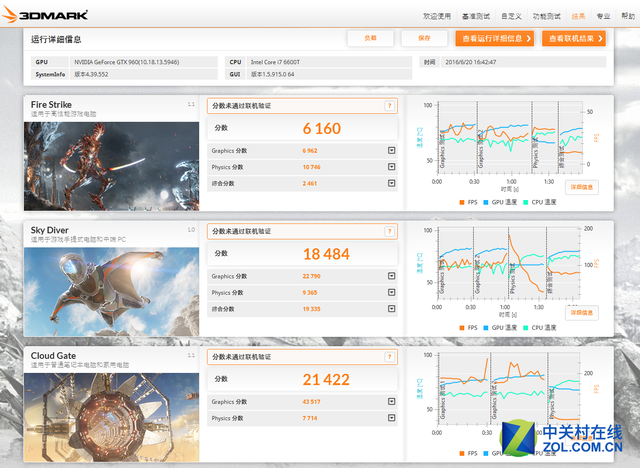640x468 pixels.
Task: Click Sky Diver FPS orange legend swatch
Action: 462,328
